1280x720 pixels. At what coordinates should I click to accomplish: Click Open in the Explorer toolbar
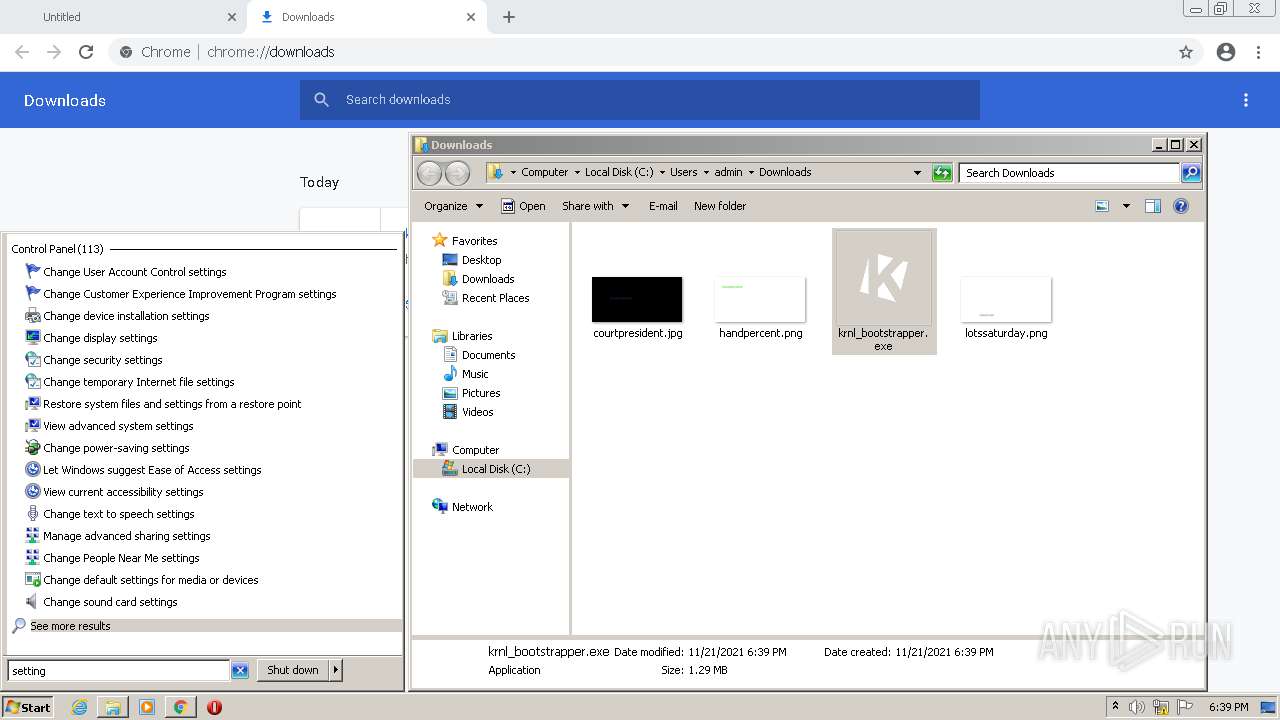point(523,206)
